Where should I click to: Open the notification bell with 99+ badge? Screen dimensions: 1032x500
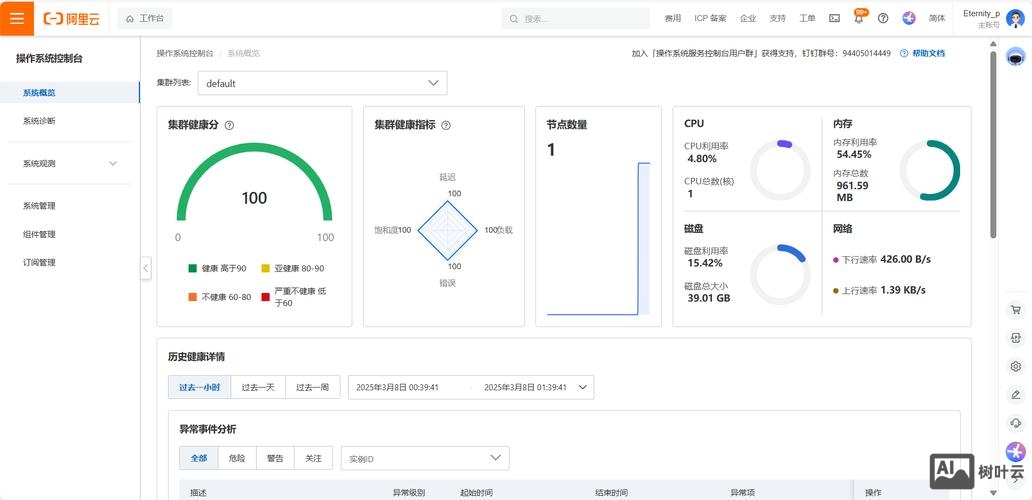(x=859, y=18)
